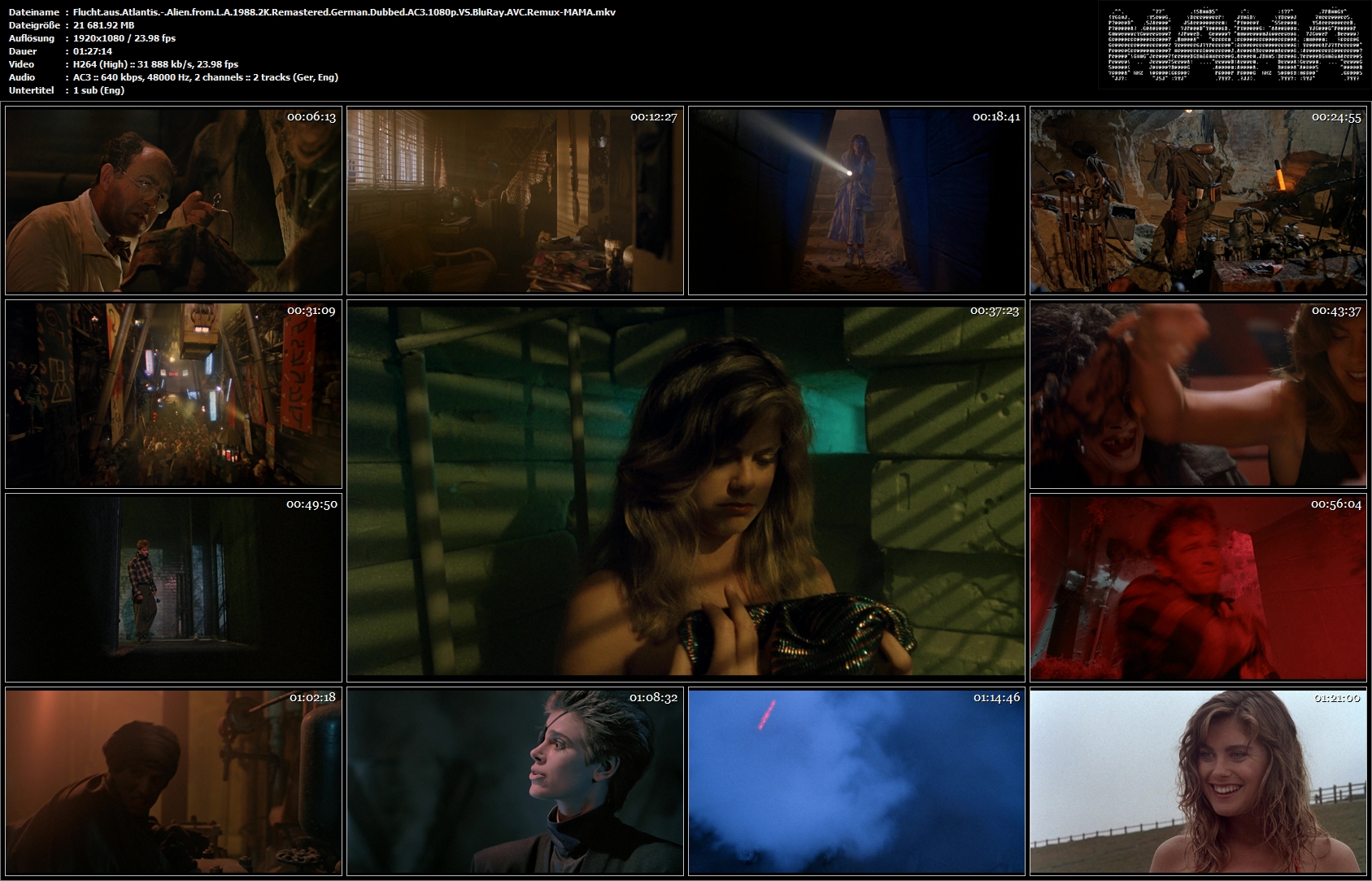Open the thumbnail stamped 01:08:32
This screenshot has height=881, width=1372.
pos(515,781)
